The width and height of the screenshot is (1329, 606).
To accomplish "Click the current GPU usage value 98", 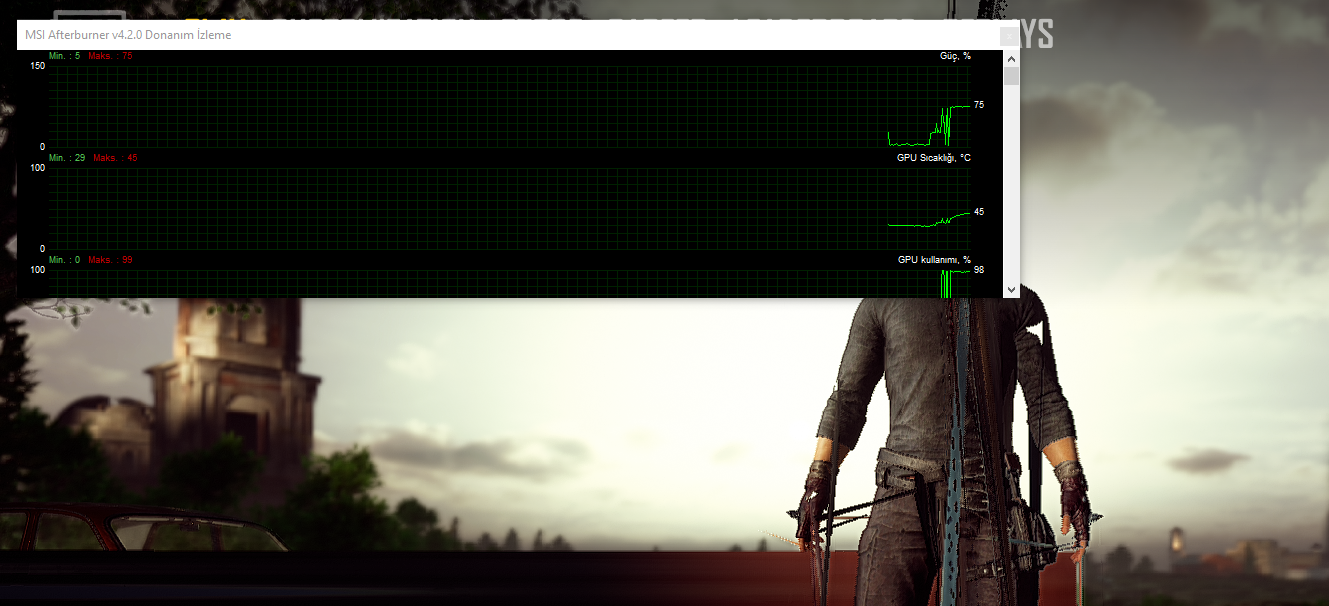I will (x=979, y=270).
